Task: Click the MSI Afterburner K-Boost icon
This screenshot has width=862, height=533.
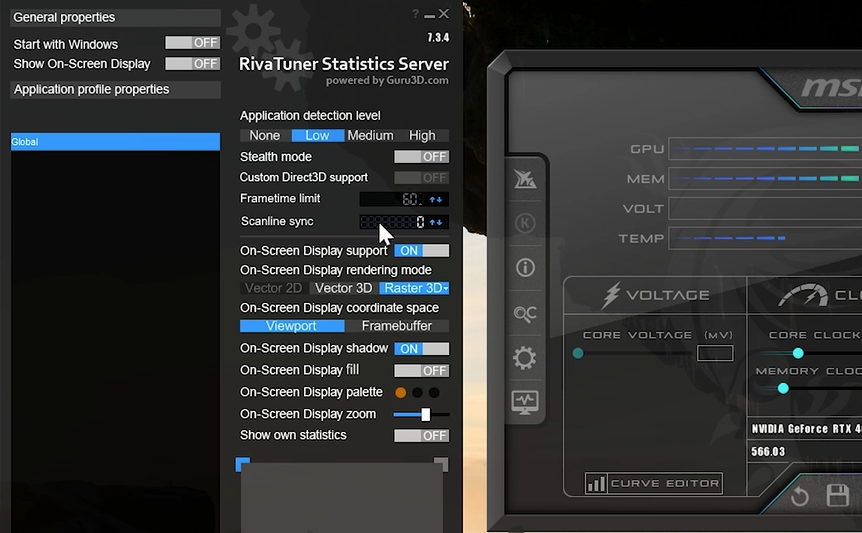Action: pyautogui.click(x=525, y=223)
